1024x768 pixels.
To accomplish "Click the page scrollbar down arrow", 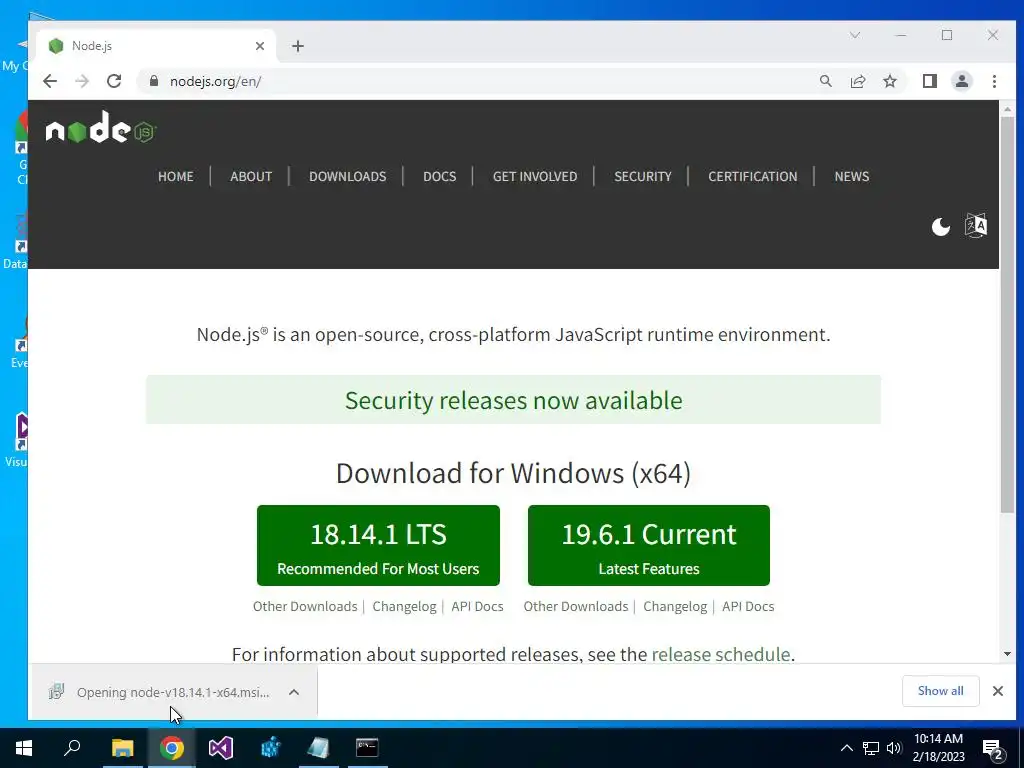I will 1007,654.
